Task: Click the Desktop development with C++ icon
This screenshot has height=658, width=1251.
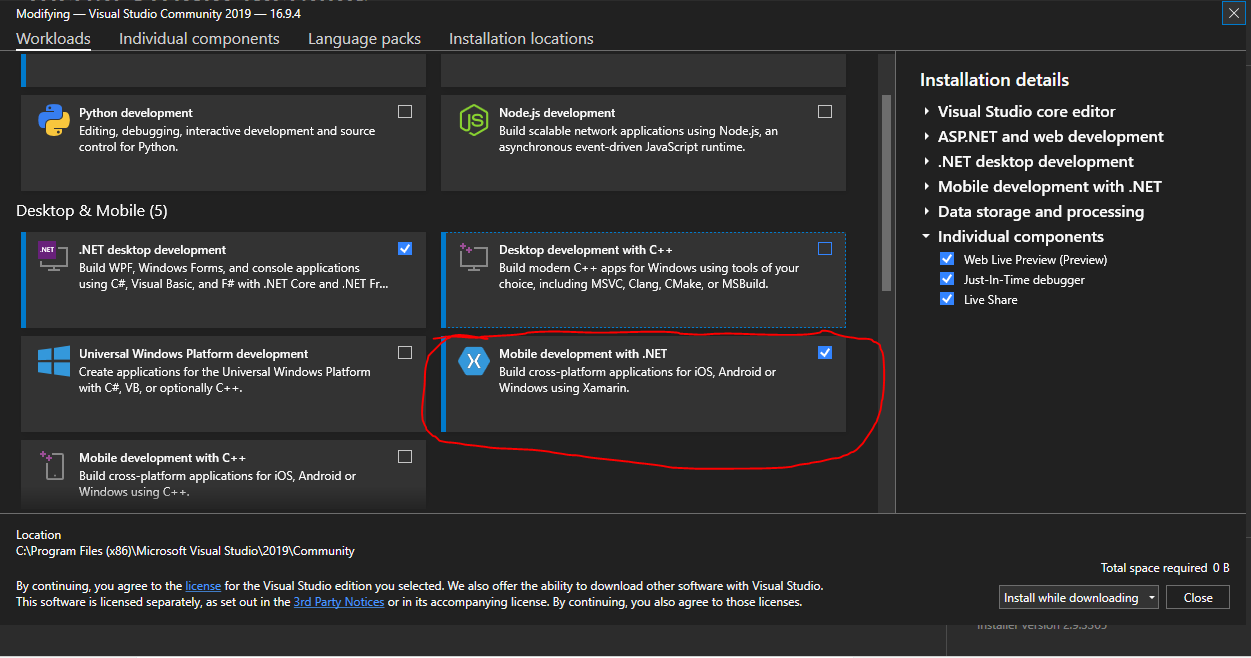Action: (473, 256)
